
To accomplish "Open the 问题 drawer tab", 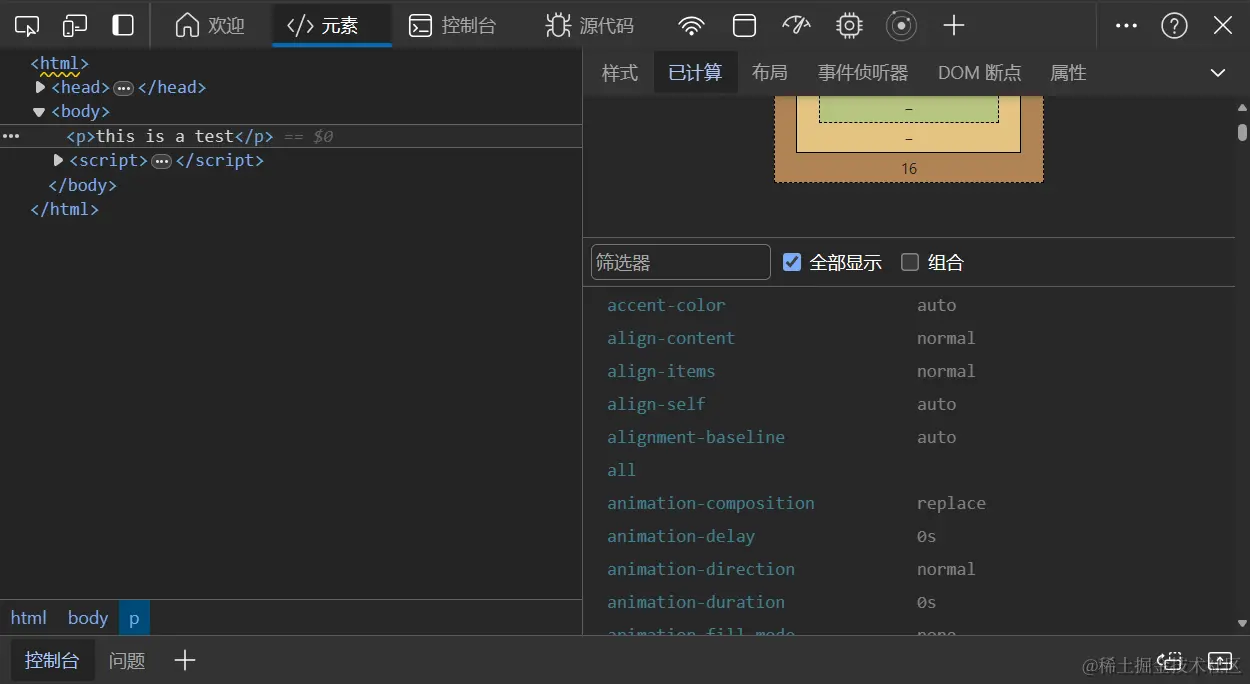I will click(x=127, y=660).
